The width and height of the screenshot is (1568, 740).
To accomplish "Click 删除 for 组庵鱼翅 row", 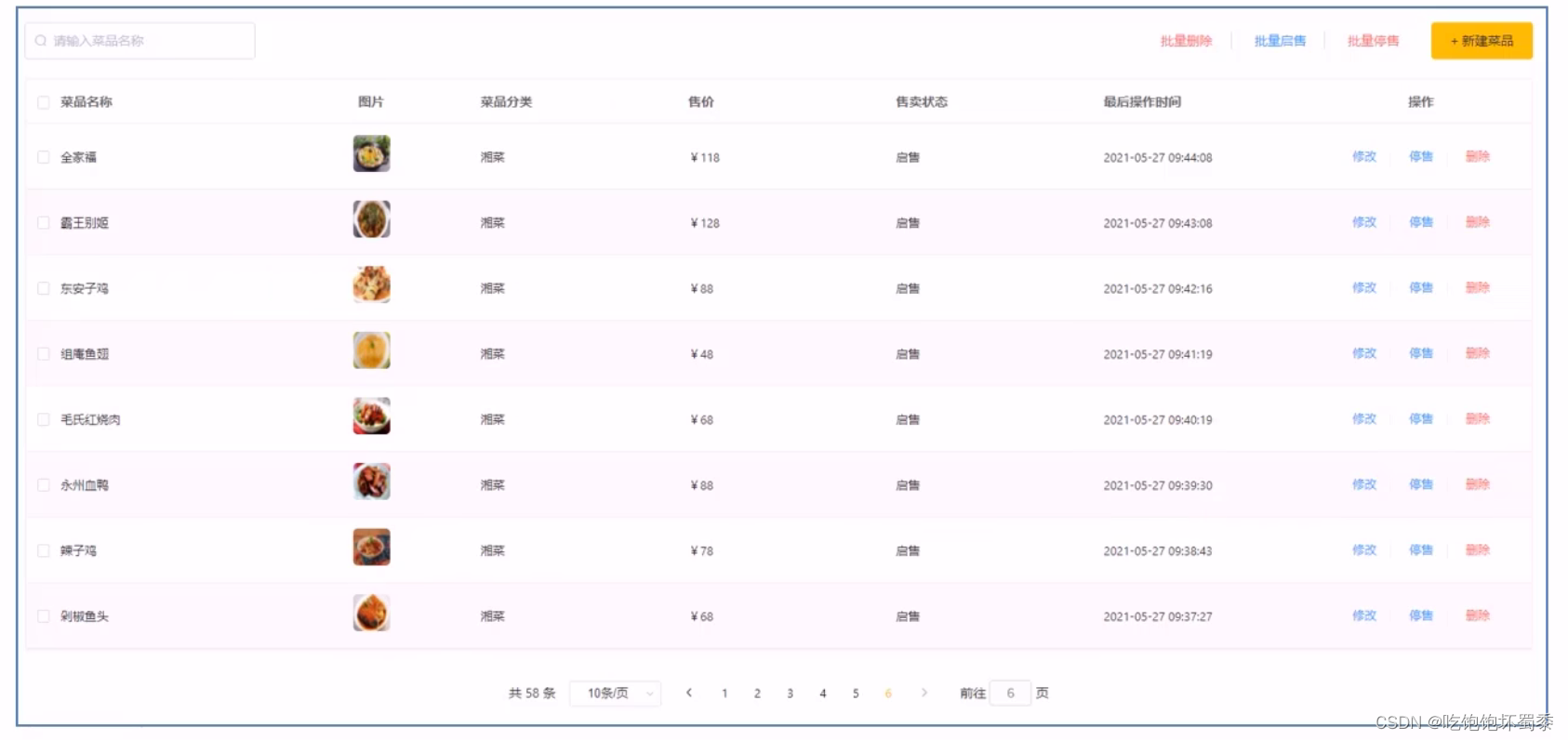I will [x=1478, y=353].
